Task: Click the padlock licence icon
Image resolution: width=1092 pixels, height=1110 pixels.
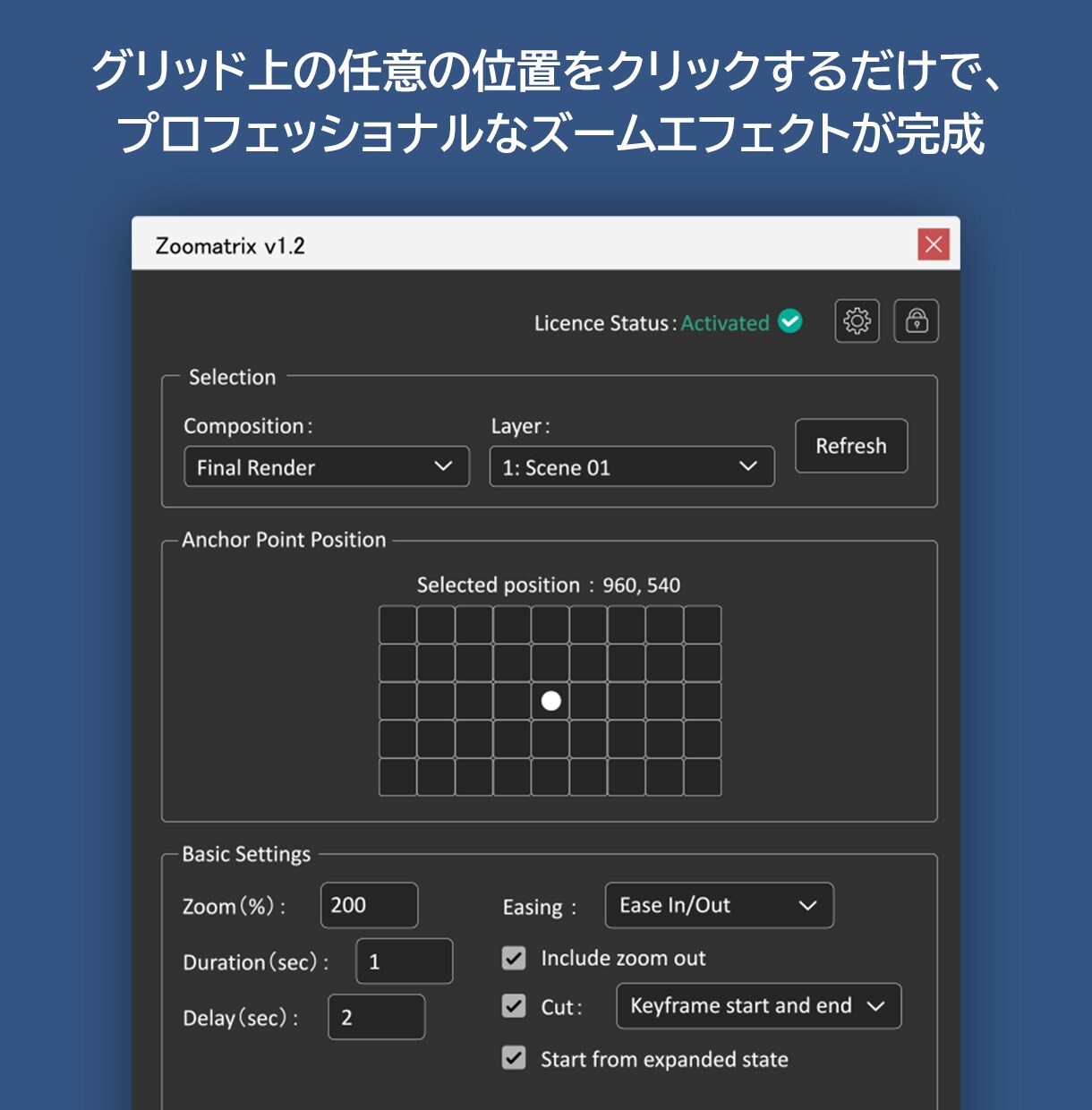Action: coord(917,320)
